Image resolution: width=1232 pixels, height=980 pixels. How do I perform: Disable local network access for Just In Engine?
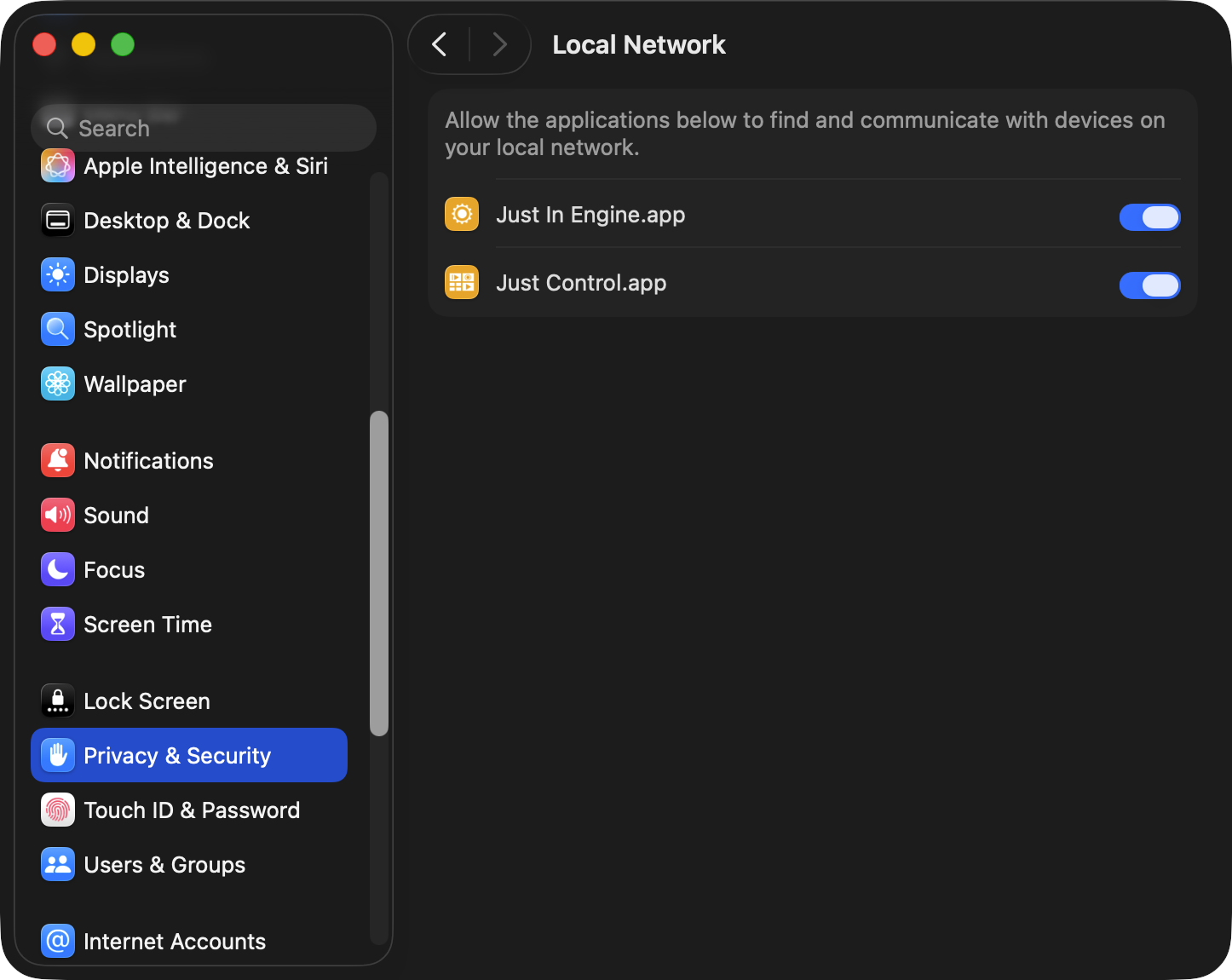pos(1149,217)
